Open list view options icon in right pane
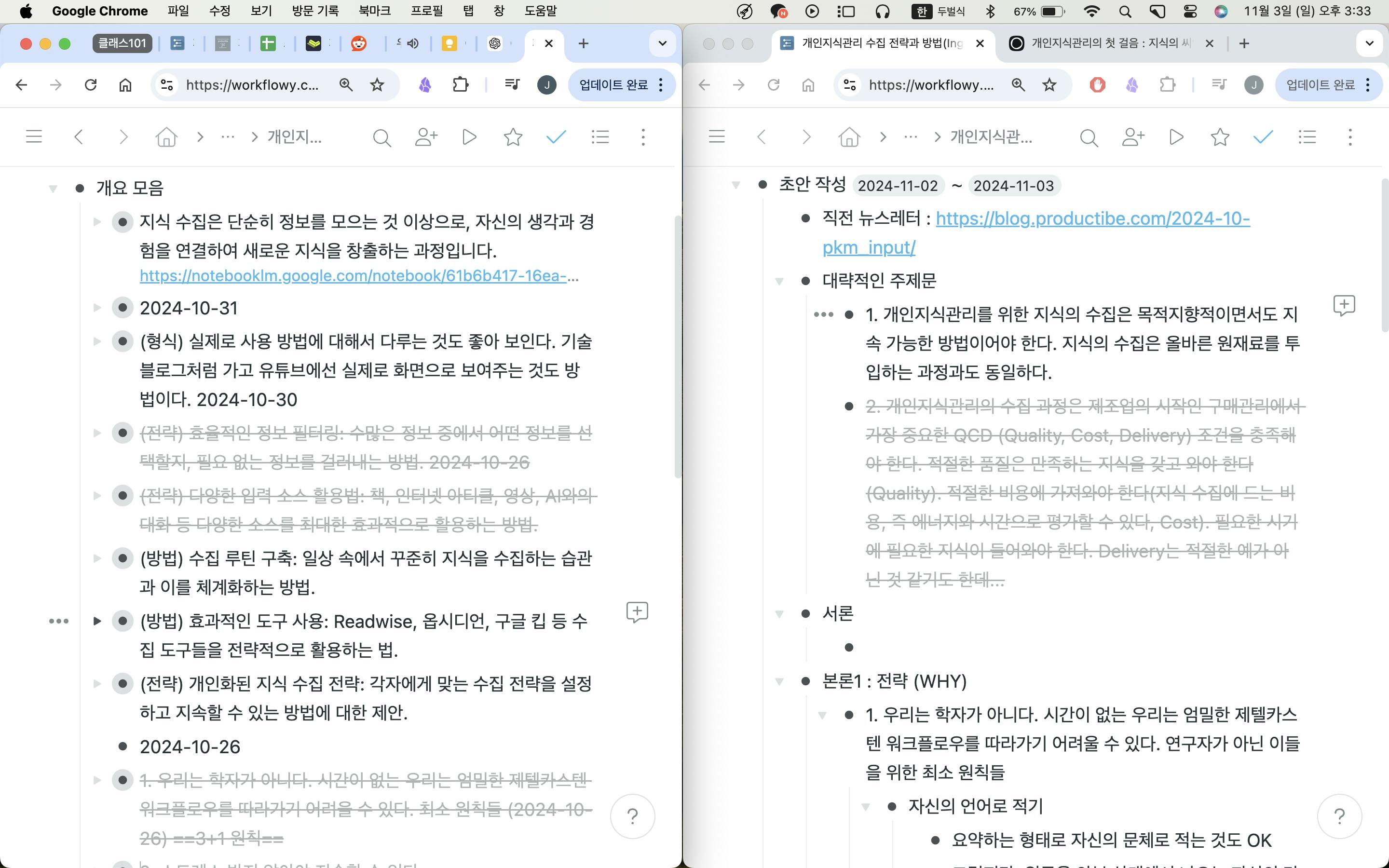The height and width of the screenshot is (868, 1389). [x=1307, y=137]
